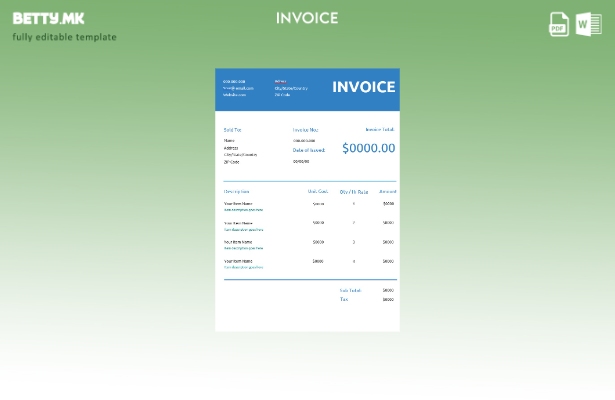This screenshot has height=400, width=615.
Task: Select the last item name row
Action: (238, 261)
